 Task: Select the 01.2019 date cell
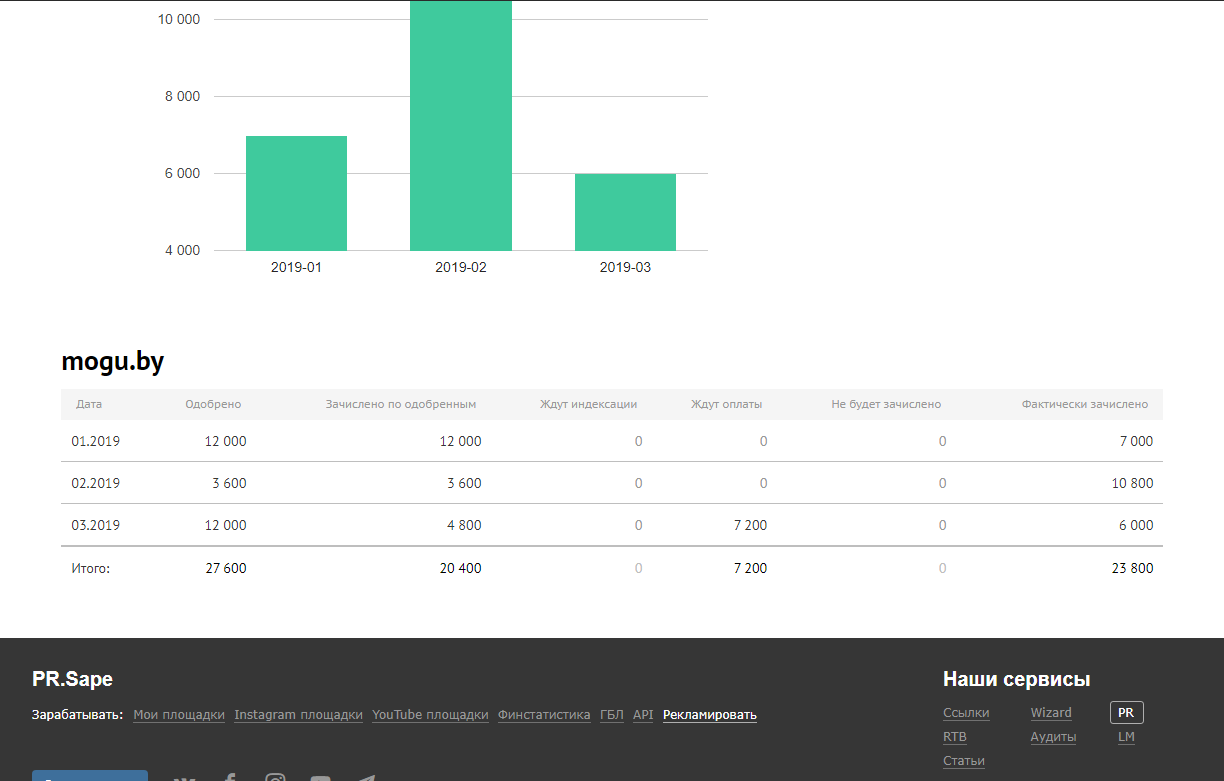pos(96,441)
